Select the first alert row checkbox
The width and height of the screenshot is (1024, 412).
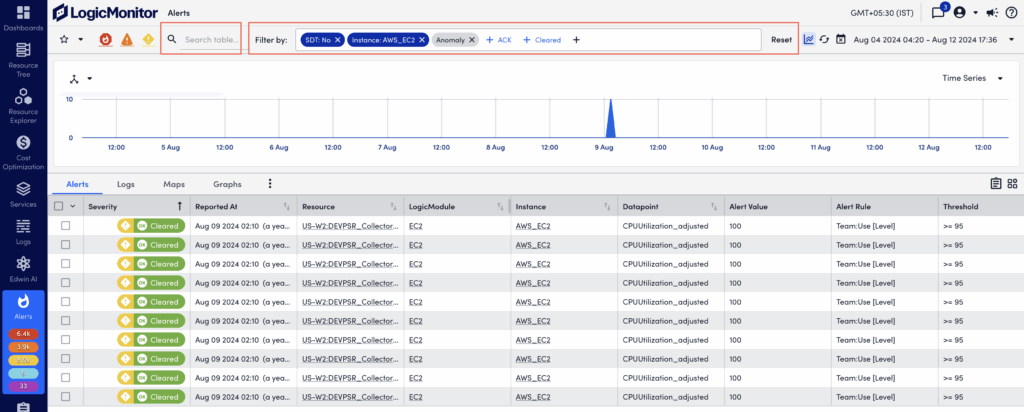coord(66,226)
